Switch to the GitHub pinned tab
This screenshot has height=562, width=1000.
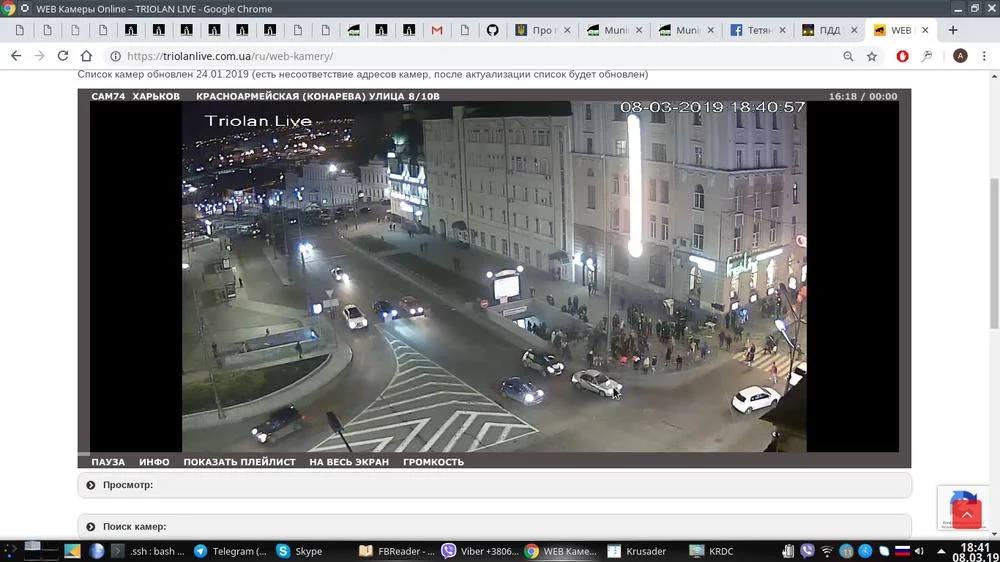point(492,30)
